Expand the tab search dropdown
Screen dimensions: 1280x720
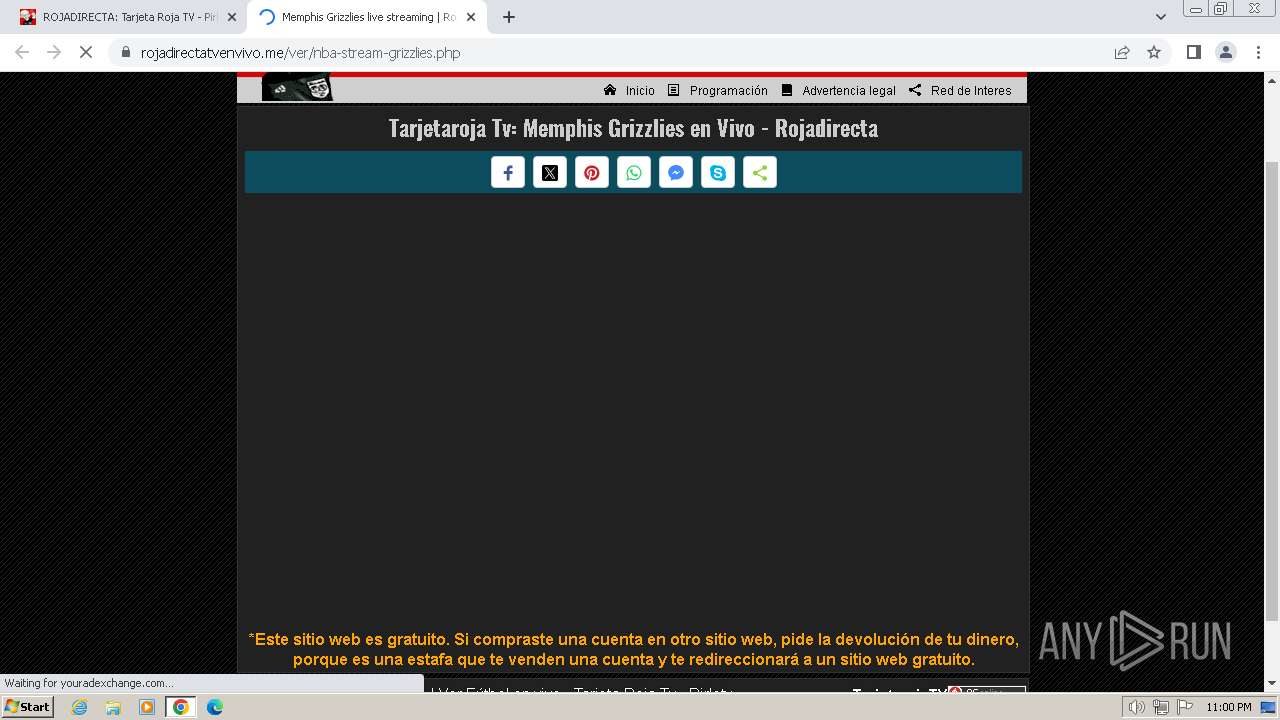tap(1161, 17)
